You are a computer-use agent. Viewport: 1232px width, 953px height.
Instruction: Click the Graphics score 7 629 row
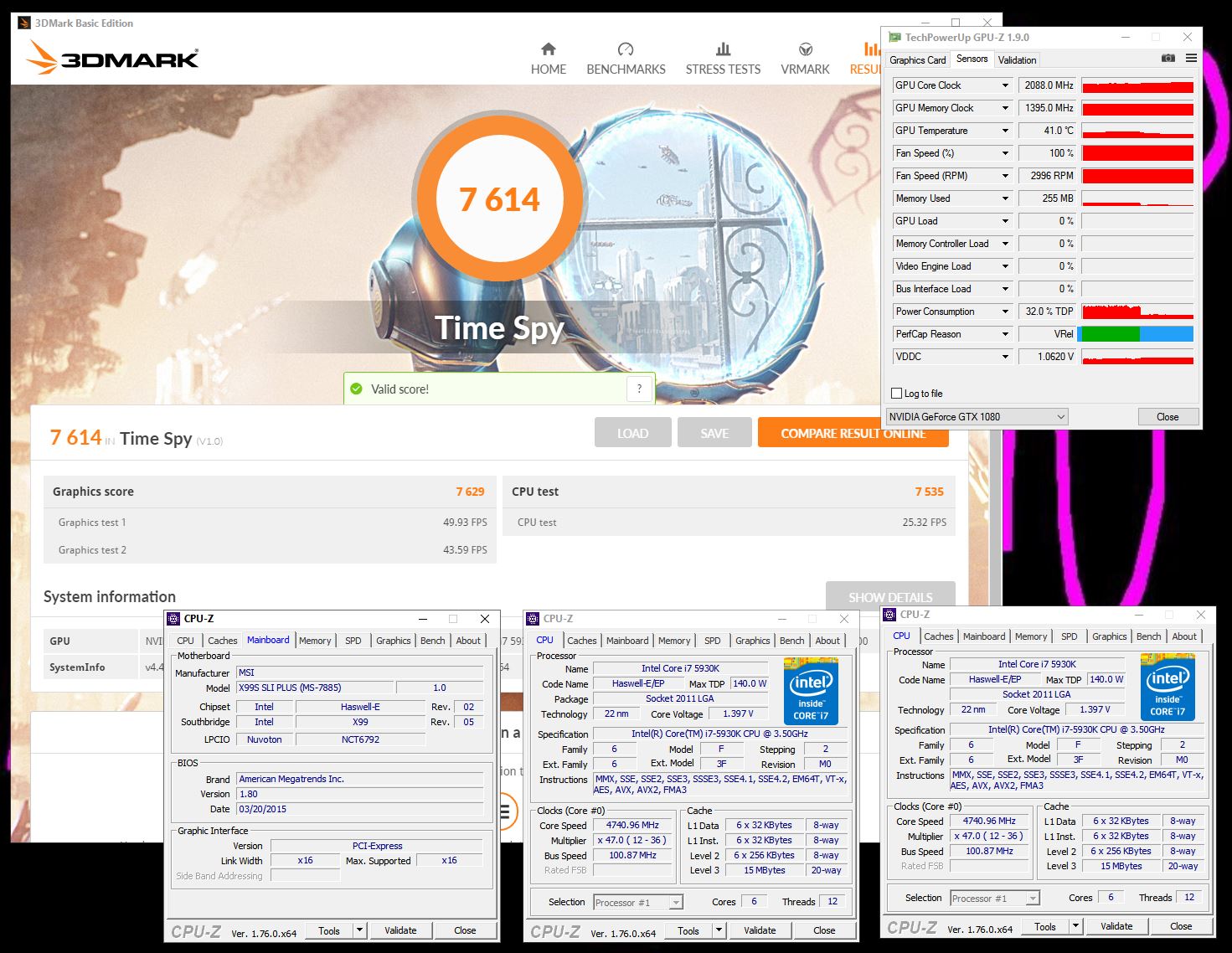pyautogui.click(x=268, y=492)
